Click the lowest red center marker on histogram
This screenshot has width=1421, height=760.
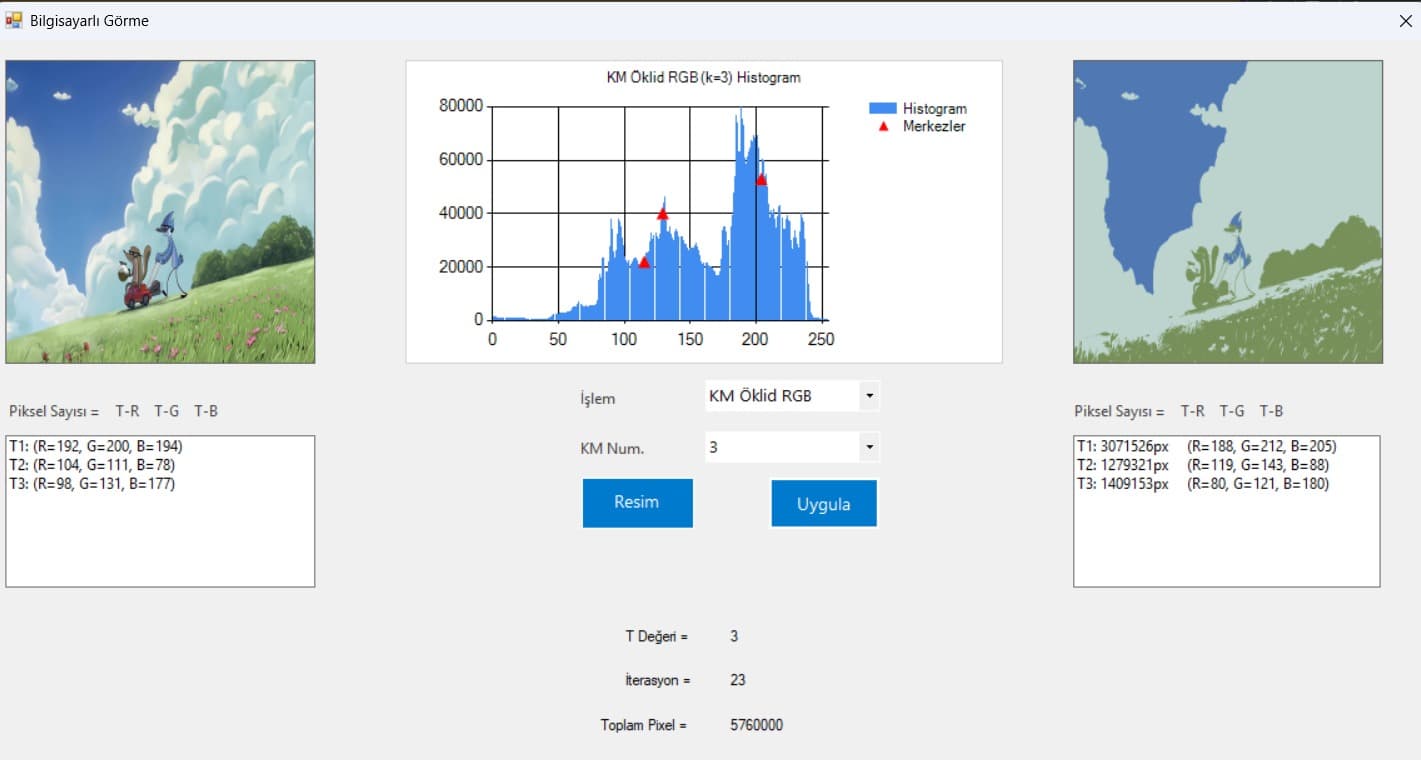(644, 262)
